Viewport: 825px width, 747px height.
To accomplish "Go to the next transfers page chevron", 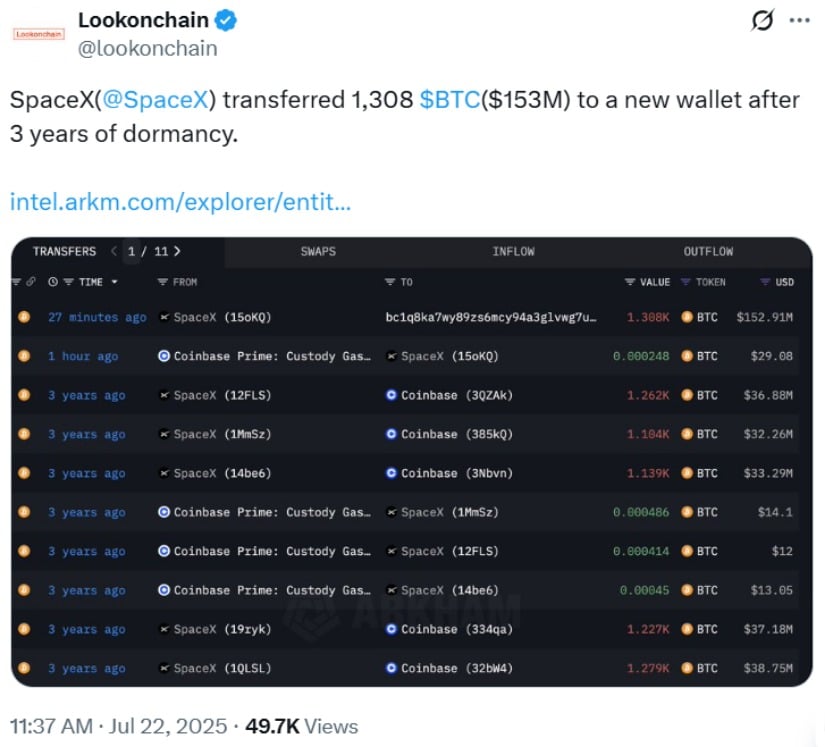I will point(177,251).
